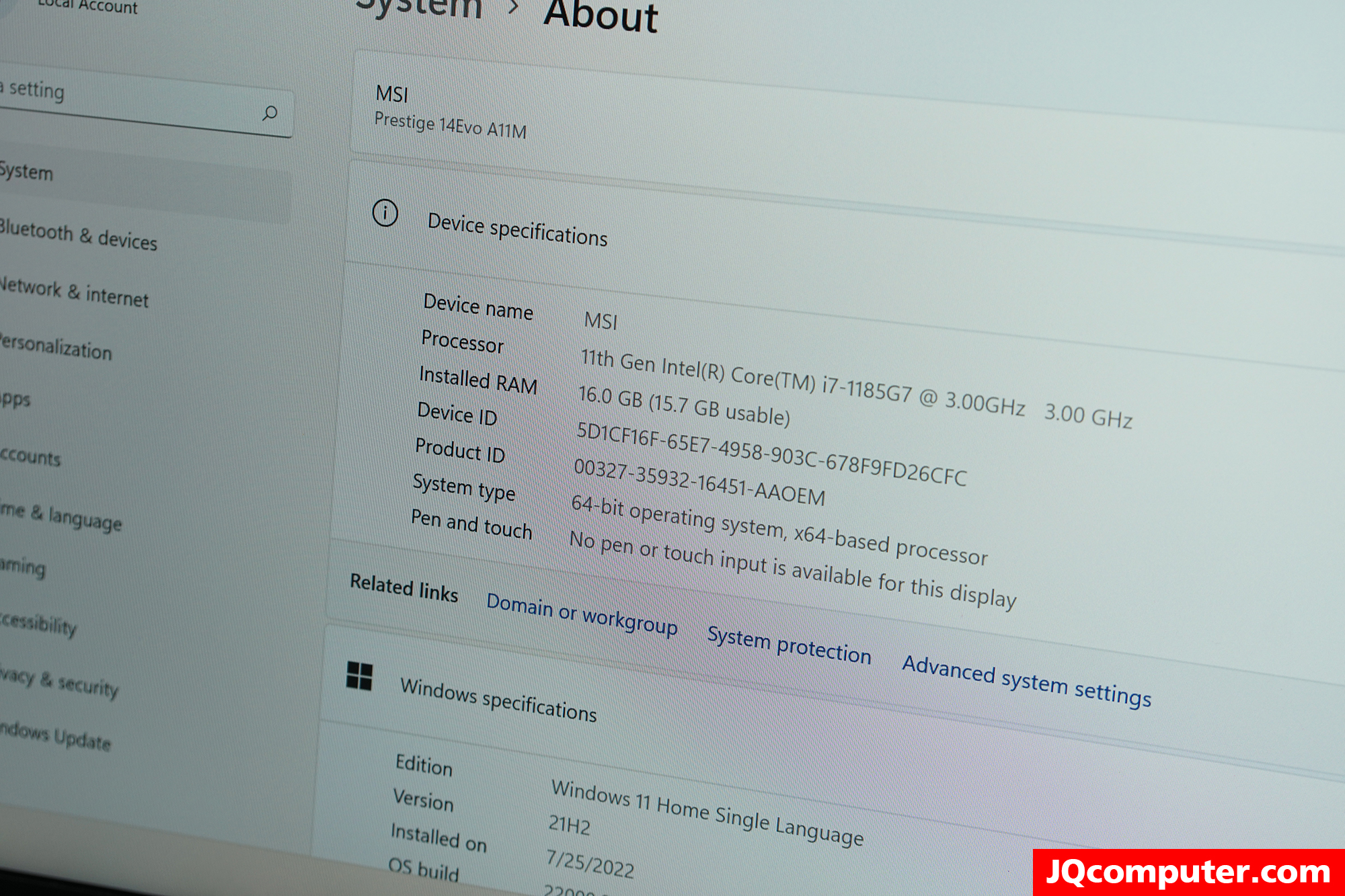Click the Processor label
Viewport: 1345px width, 896px height.
(462, 341)
